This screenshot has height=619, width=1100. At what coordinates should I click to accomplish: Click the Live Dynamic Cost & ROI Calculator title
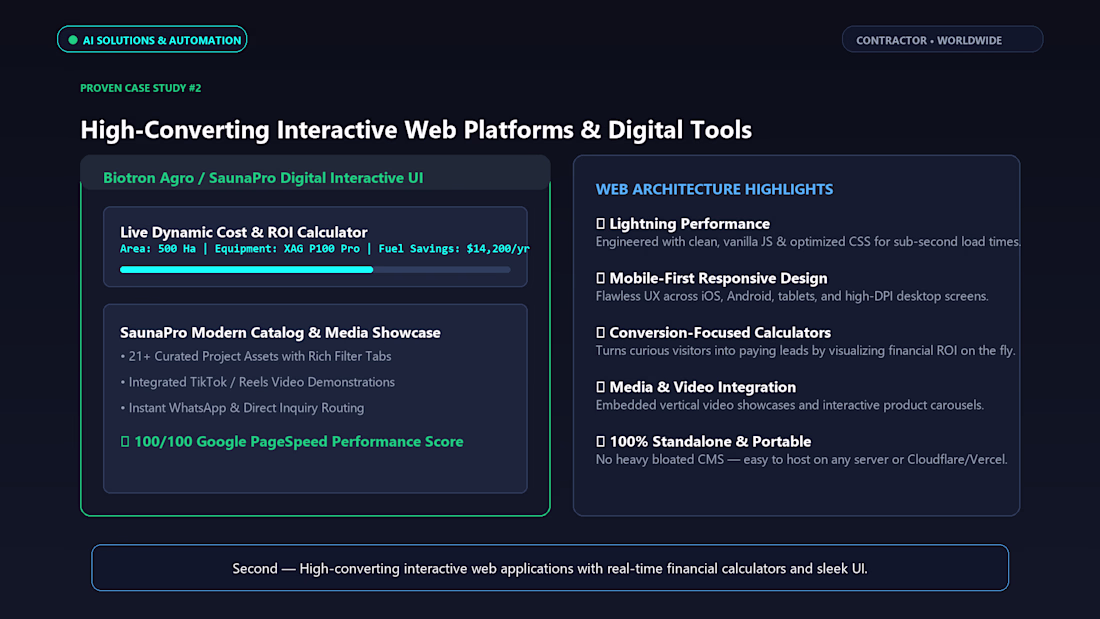click(243, 232)
